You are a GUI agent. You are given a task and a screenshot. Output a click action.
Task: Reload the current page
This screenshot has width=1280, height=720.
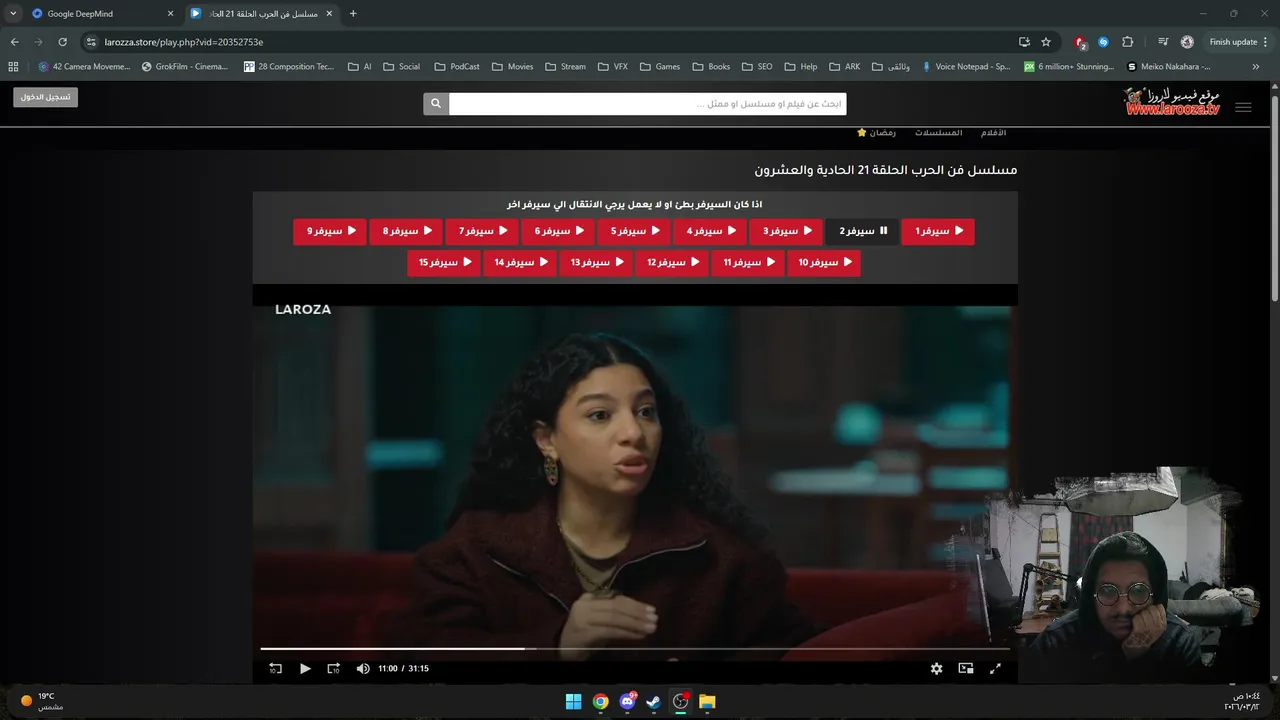click(62, 42)
